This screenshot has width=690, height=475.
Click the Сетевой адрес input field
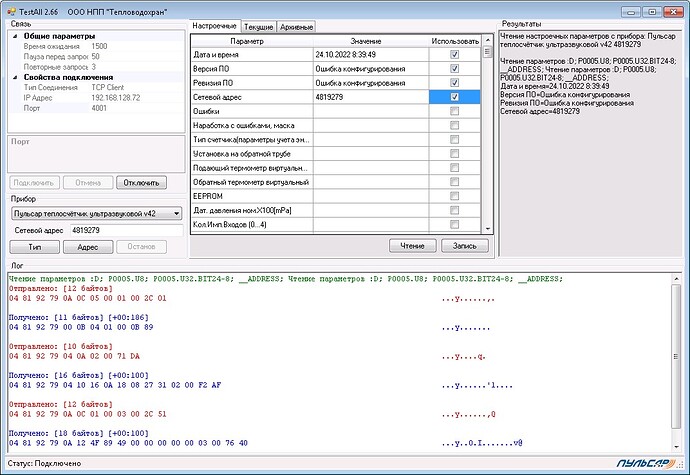pyautogui.click(x=127, y=230)
